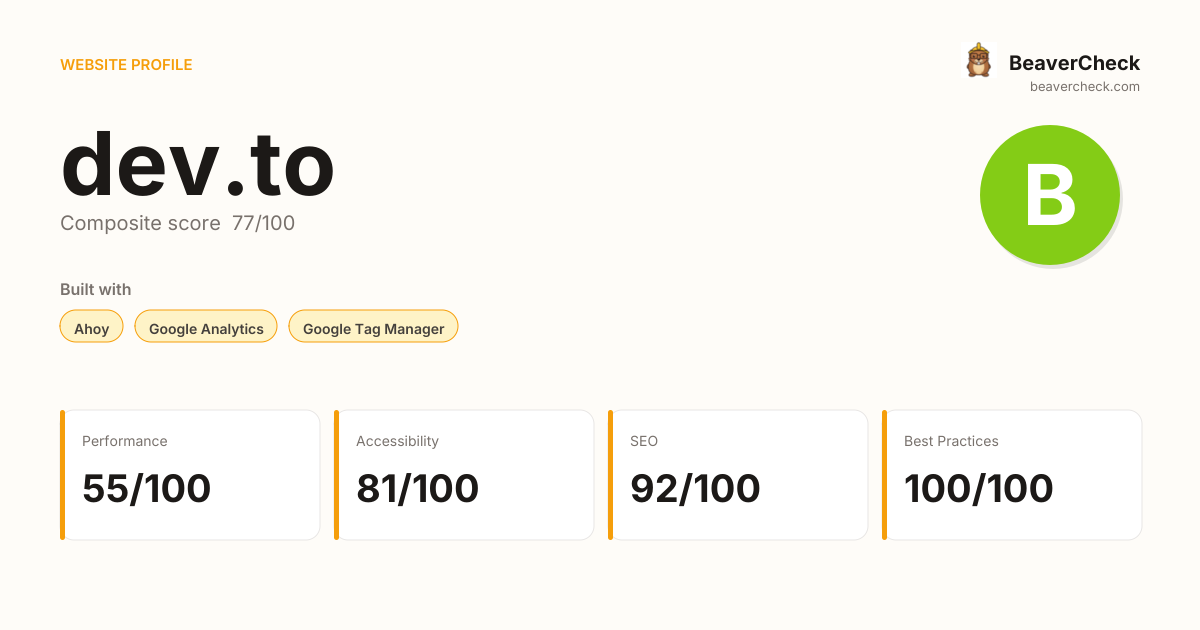This screenshot has width=1200, height=630.
Task: Select the Google Tag Manager tag
Action: coord(373,327)
